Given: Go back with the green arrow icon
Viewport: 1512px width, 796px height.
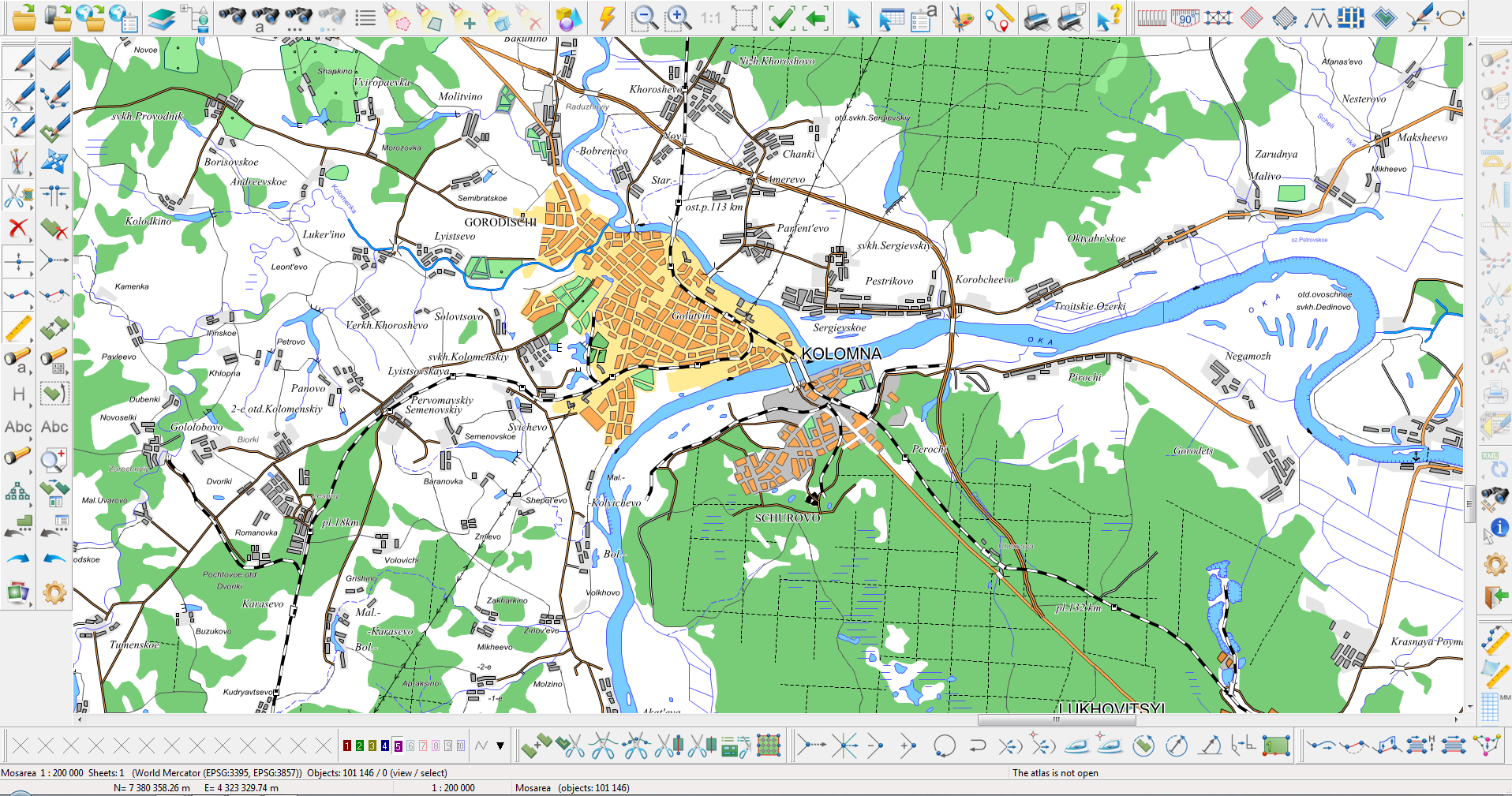Looking at the screenshot, I should click(x=814, y=17).
